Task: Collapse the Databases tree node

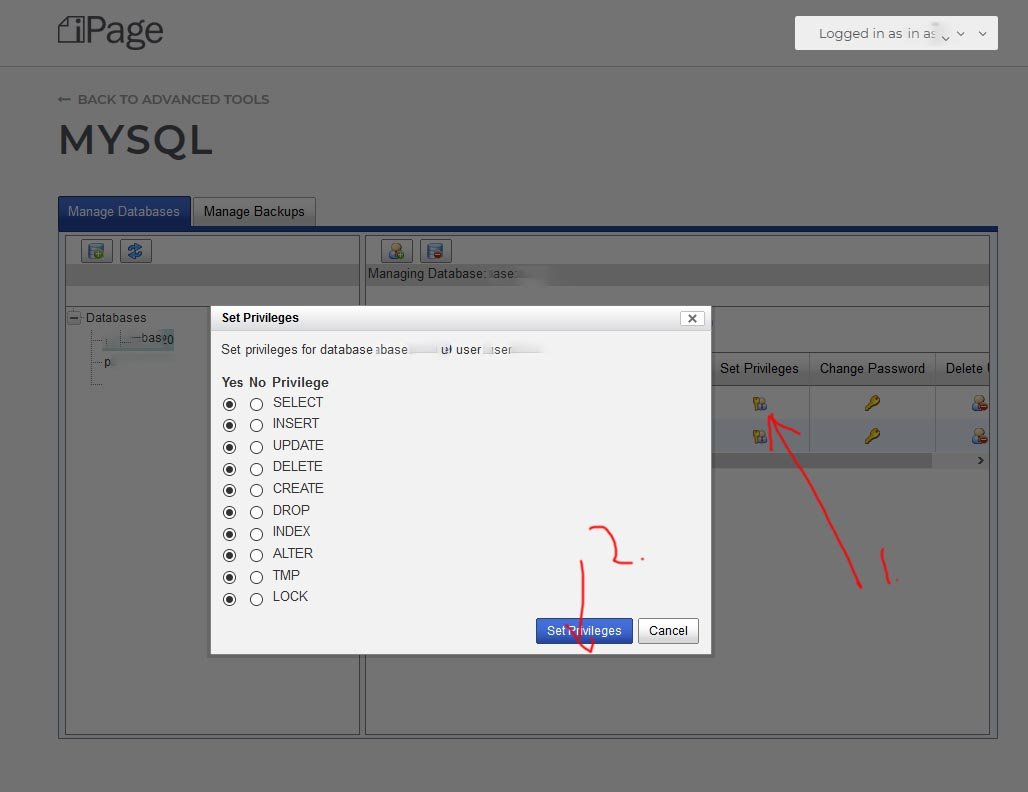Action: (74, 317)
